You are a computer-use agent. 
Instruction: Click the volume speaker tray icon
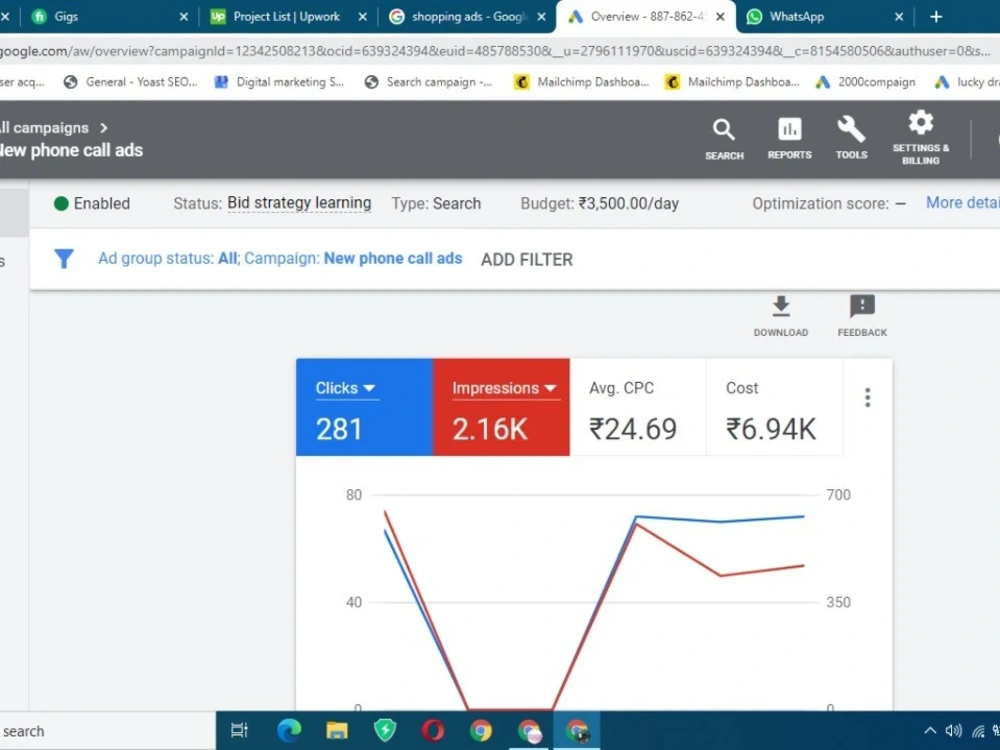[x=953, y=731]
